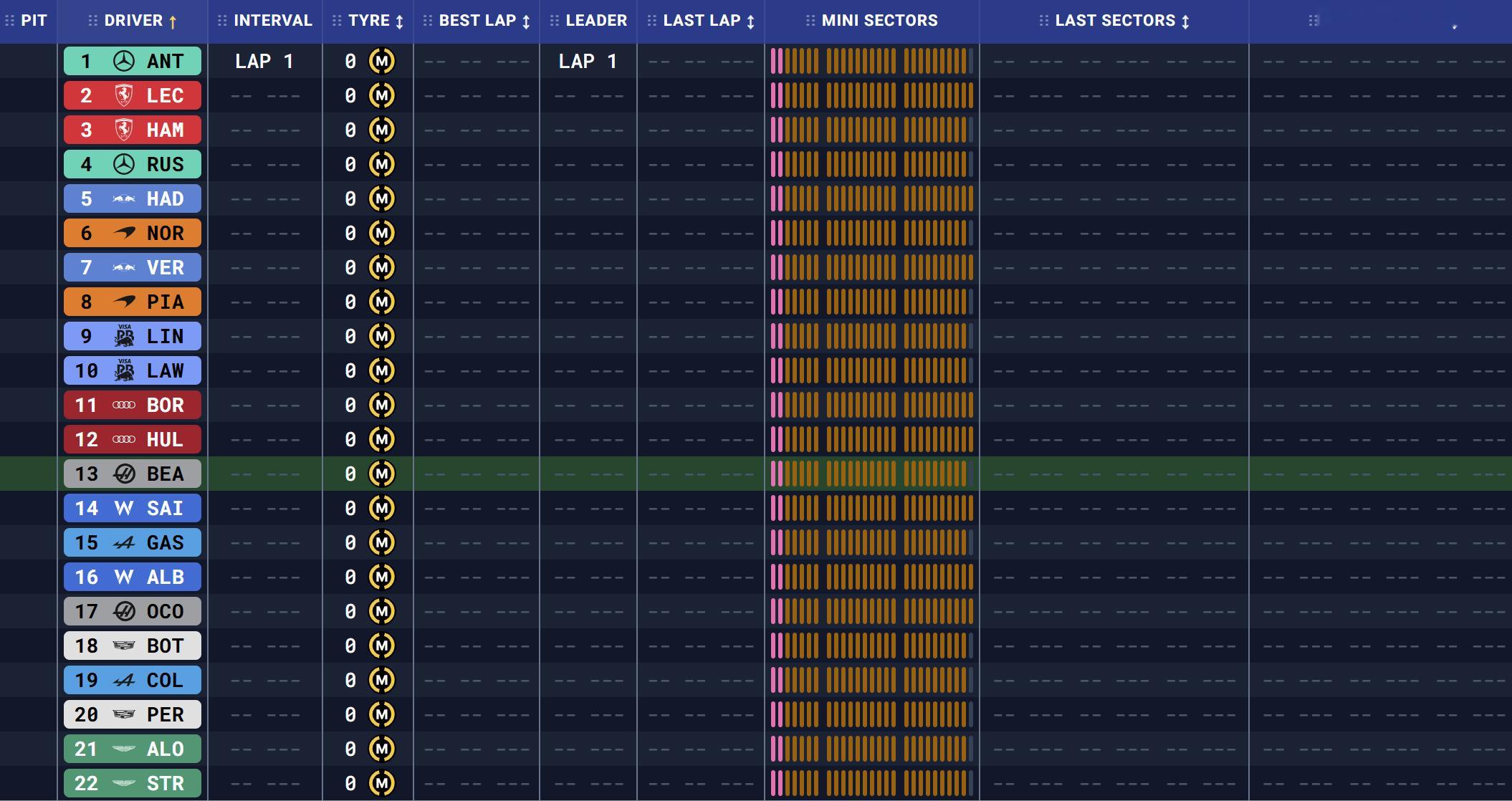Click medium tyre icon in STR row

(382, 783)
